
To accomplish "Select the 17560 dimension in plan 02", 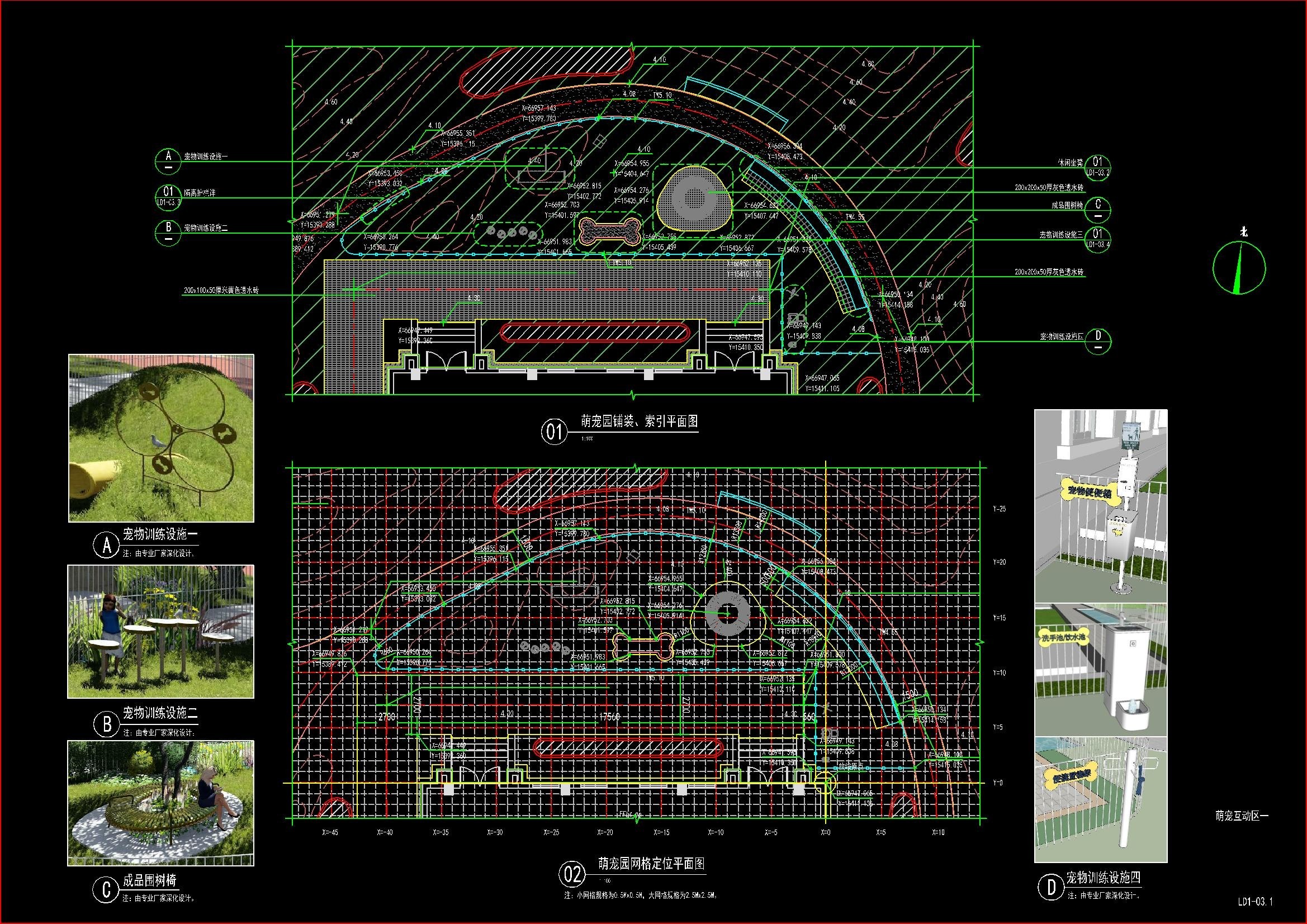I will tap(609, 717).
